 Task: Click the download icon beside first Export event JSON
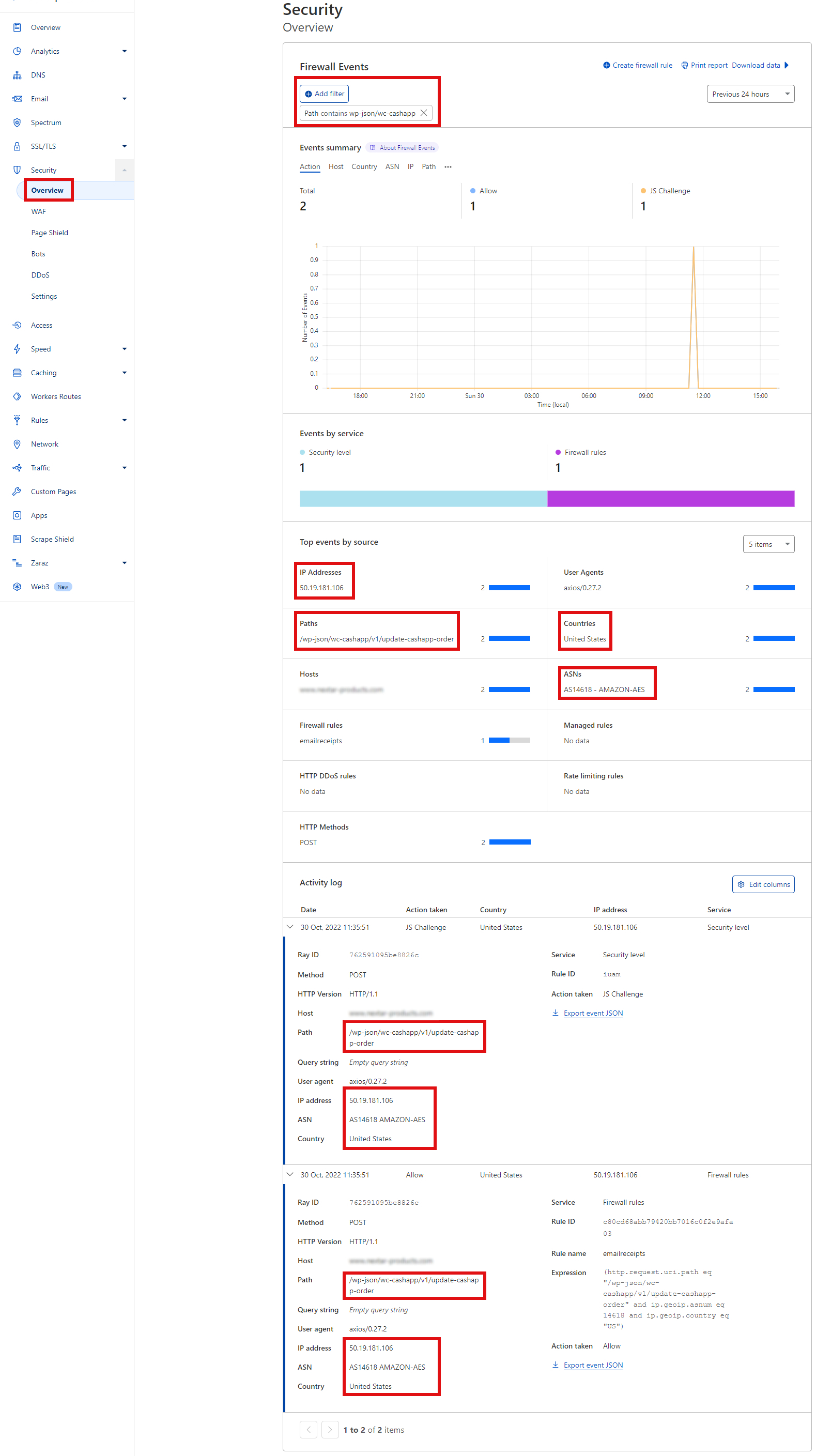pos(555,1013)
